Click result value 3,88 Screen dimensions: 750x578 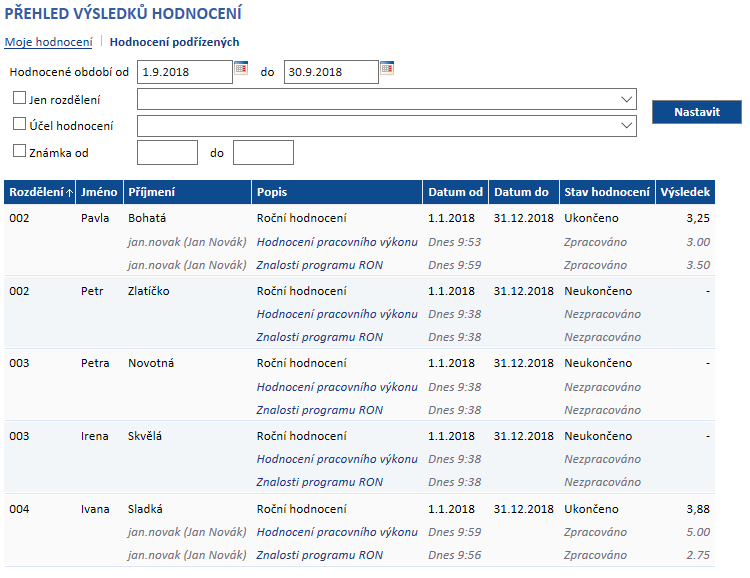point(698,509)
